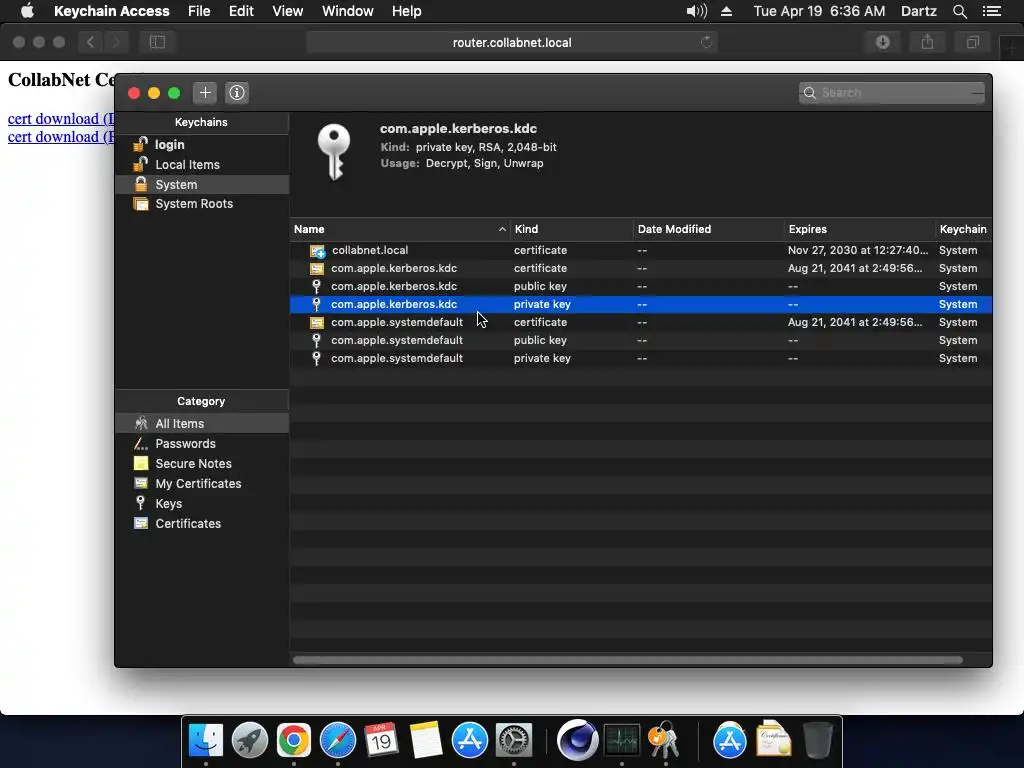The image size is (1024, 768).
Task: Open Finder from the Dock
Action: click(x=206, y=741)
